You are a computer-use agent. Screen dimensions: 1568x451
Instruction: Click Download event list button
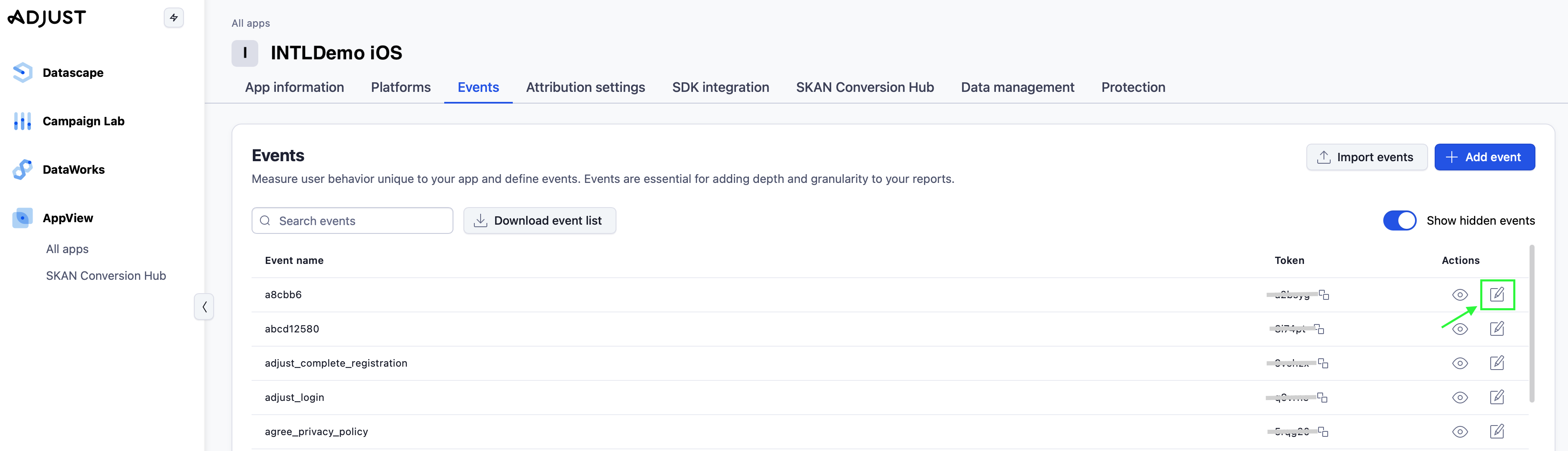tap(539, 220)
